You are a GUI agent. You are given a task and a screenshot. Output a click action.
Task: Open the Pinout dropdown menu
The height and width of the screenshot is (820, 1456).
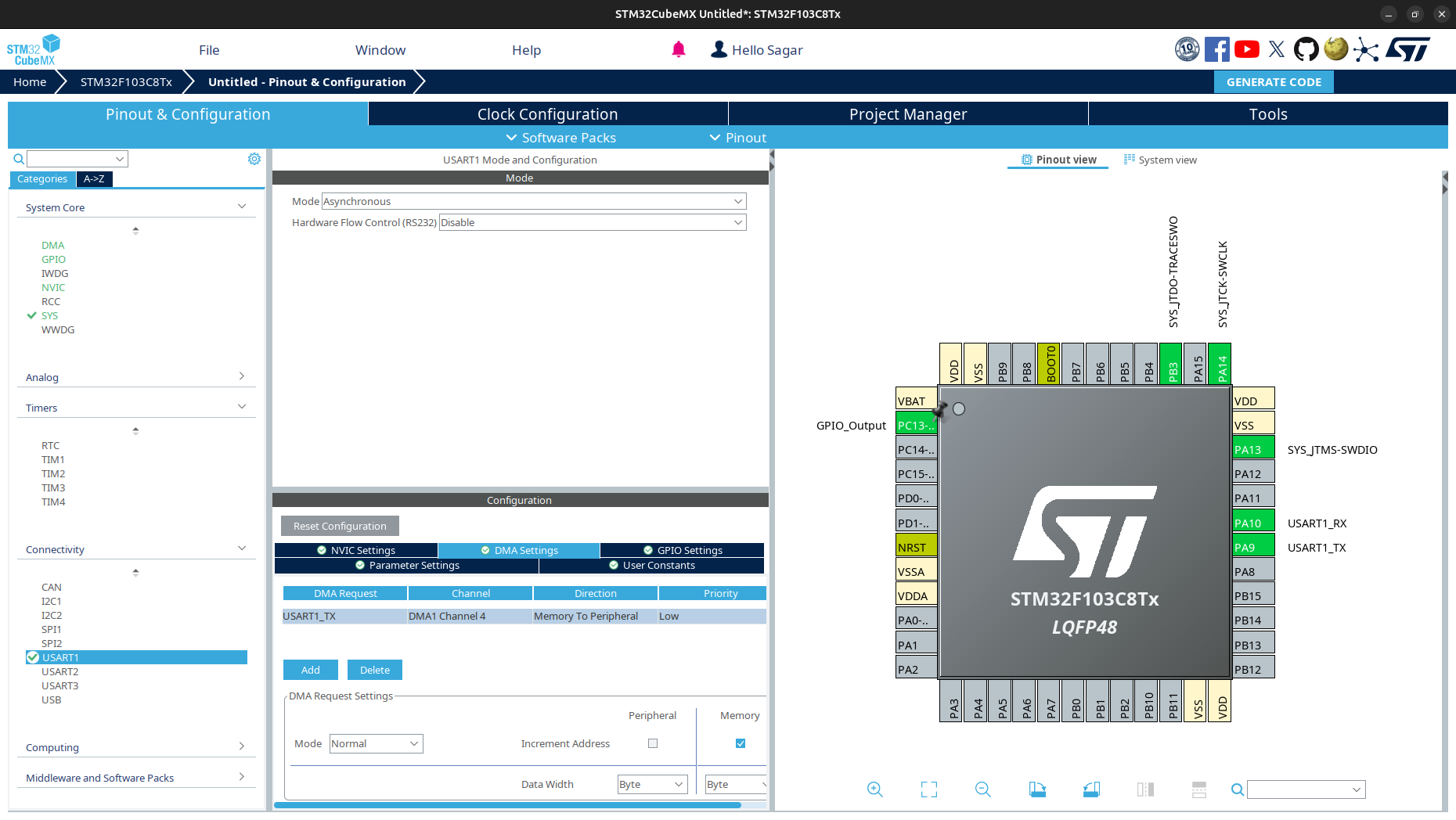pyautogui.click(x=737, y=138)
